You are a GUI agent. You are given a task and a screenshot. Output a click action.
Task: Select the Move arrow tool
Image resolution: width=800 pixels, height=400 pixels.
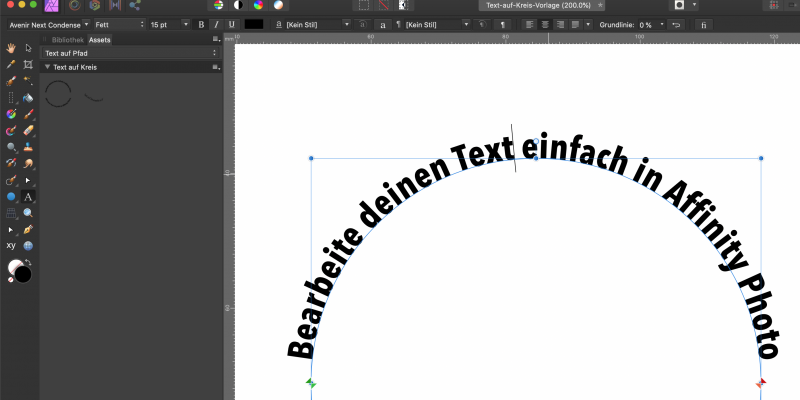pyautogui.click(x=28, y=48)
